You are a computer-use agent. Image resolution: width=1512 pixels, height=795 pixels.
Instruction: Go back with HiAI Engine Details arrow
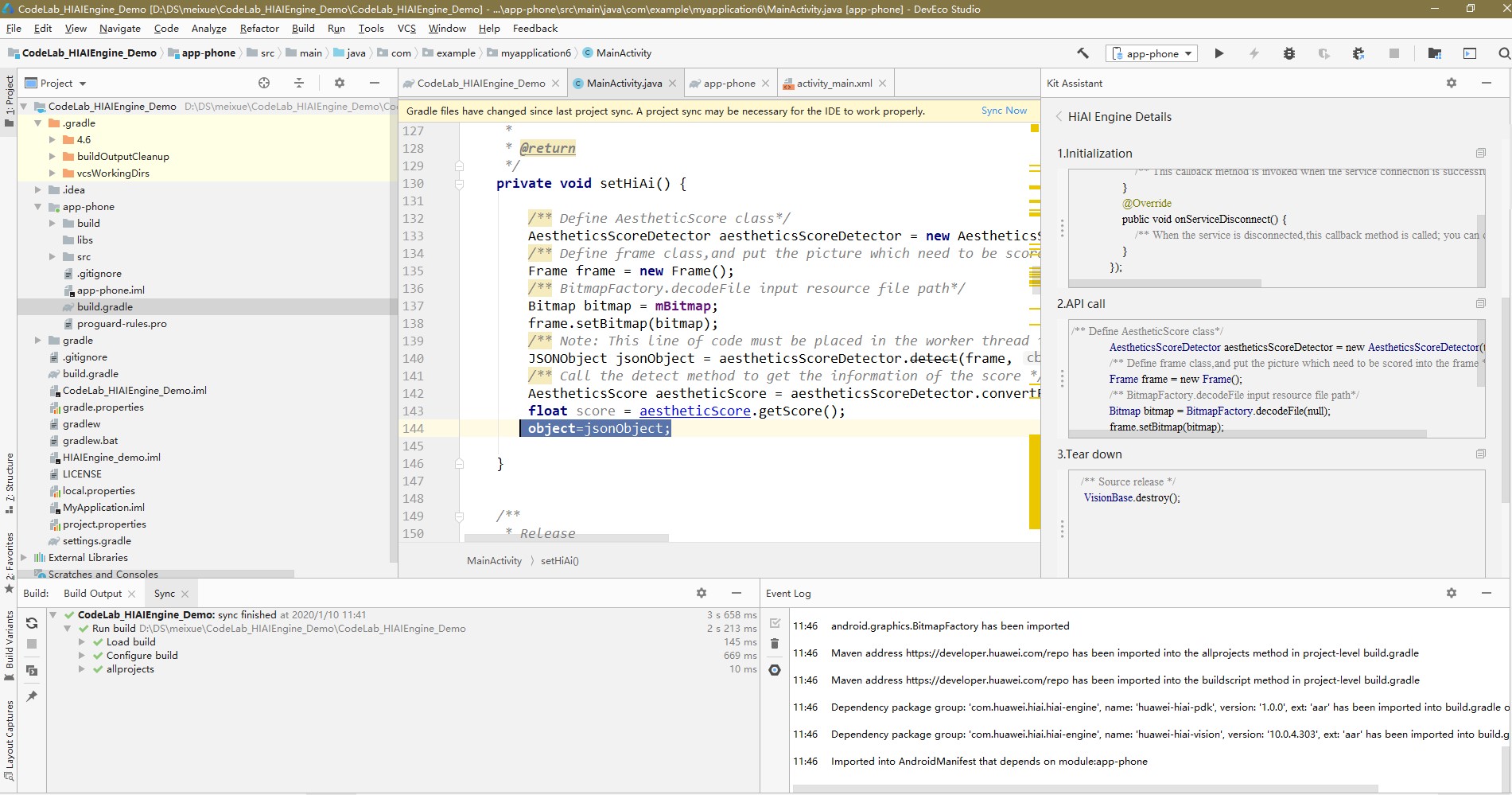click(1059, 116)
